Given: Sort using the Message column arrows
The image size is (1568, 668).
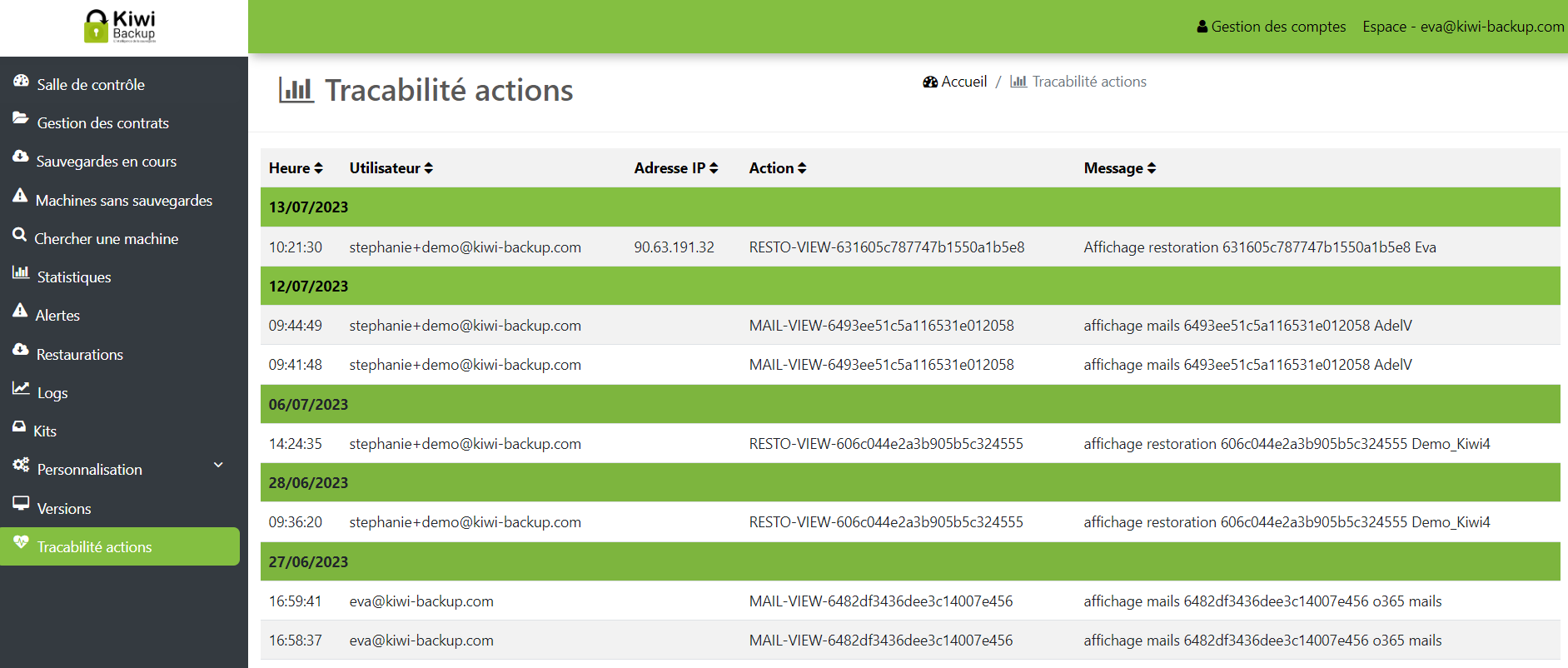Looking at the screenshot, I should point(1152,168).
